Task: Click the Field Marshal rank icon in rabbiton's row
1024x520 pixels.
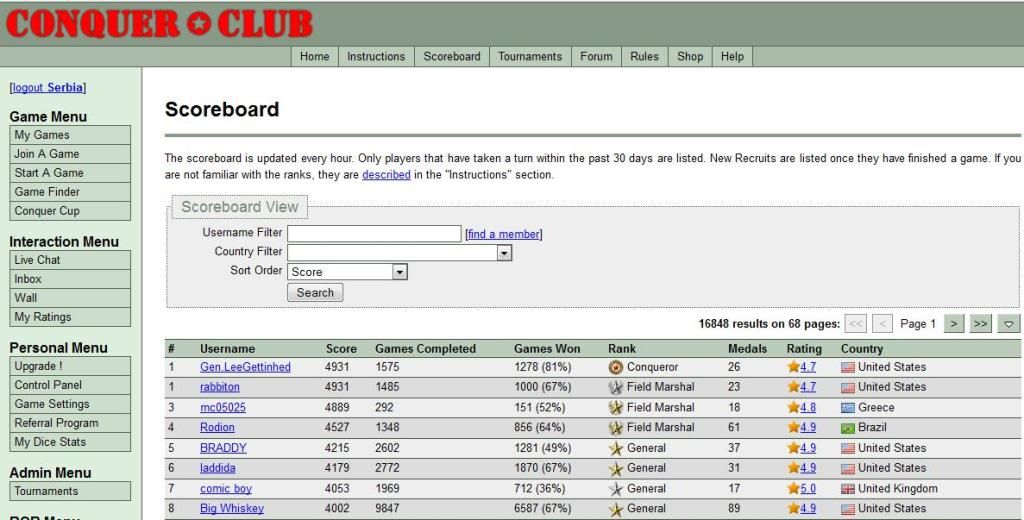Action: pos(615,387)
